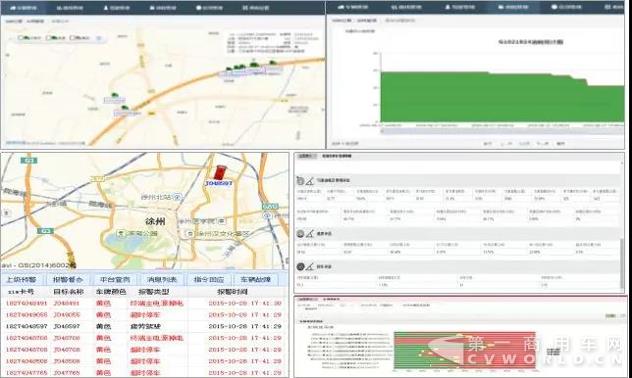This screenshot has height=378, width=632.
Task: Click the alarm time 2015-10-28 17:41:30
Action: pyautogui.click(x=245, y=303)
